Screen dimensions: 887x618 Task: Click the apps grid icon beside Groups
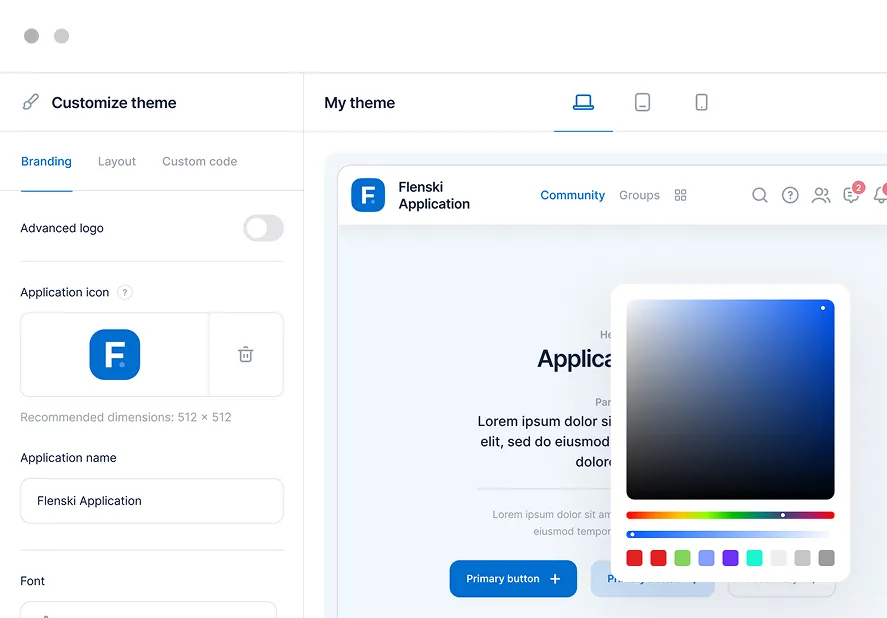[681, 195]
